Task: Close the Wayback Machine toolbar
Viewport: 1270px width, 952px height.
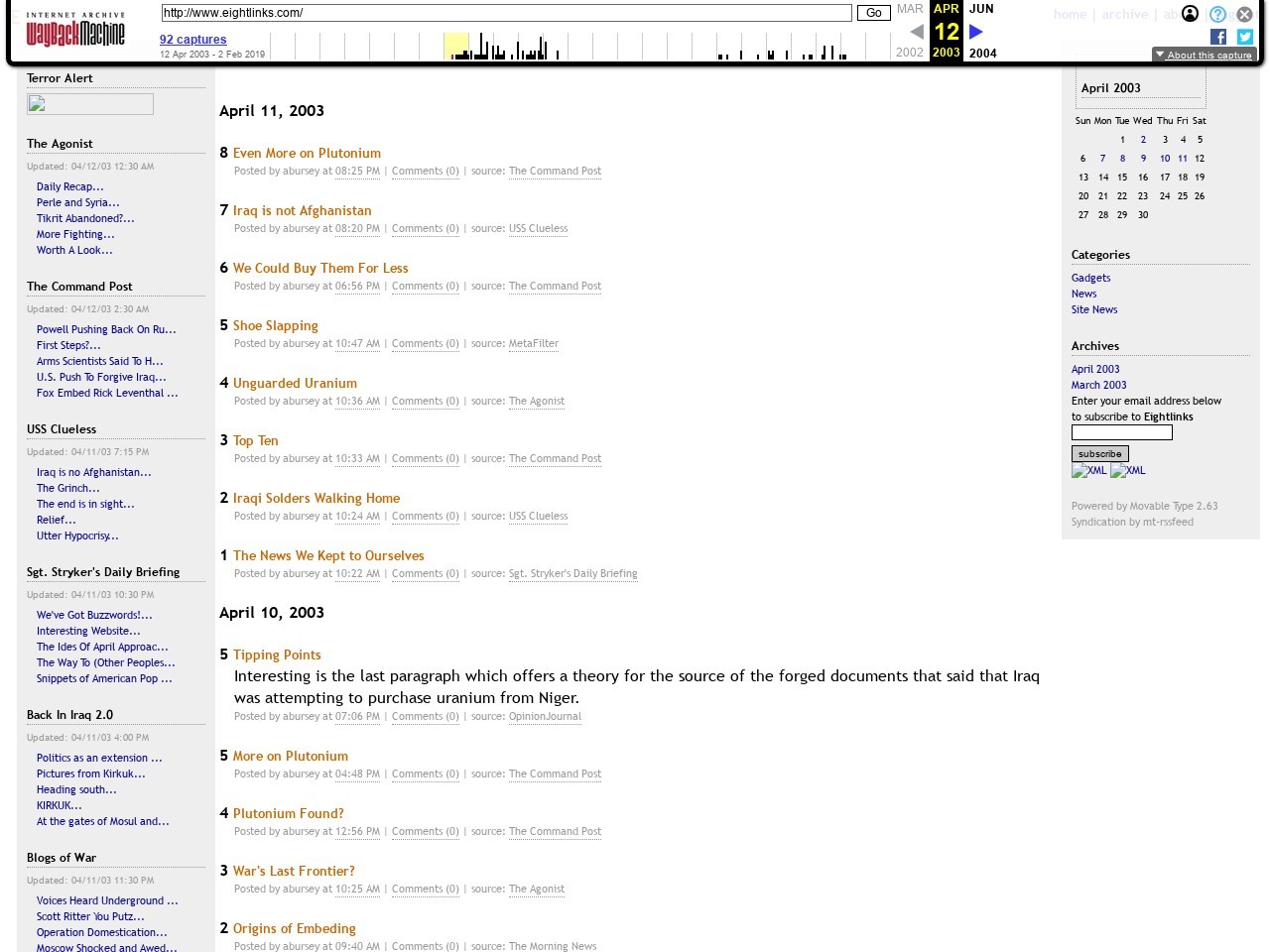Action: tap(1244, 15)
